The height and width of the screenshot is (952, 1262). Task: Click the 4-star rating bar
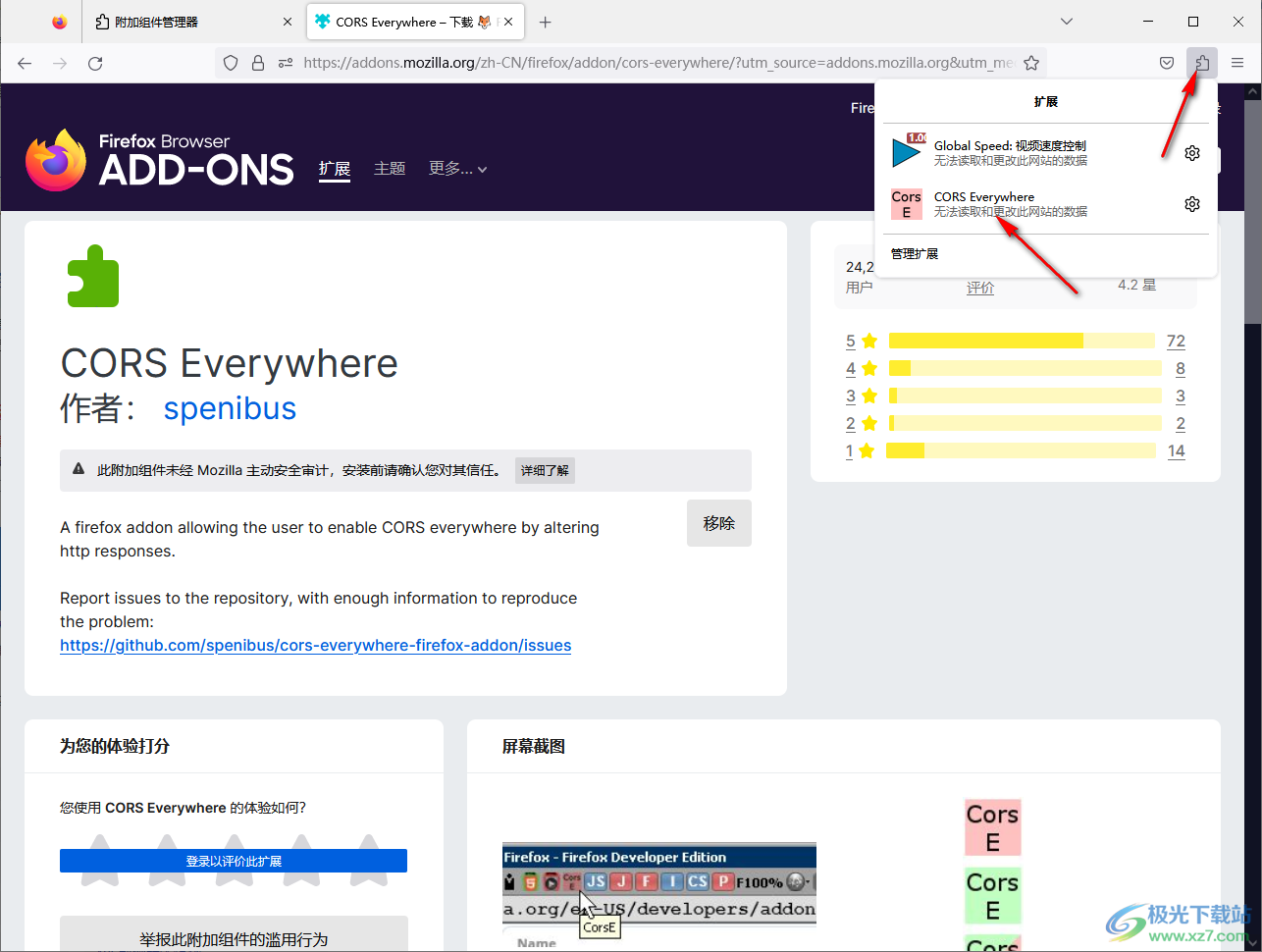[1025, 368]
